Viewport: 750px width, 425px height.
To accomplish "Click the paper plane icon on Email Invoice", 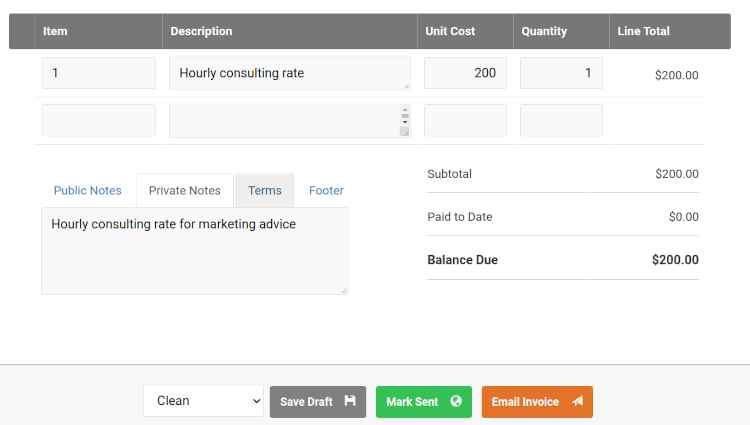I will (x=578, y=401).
